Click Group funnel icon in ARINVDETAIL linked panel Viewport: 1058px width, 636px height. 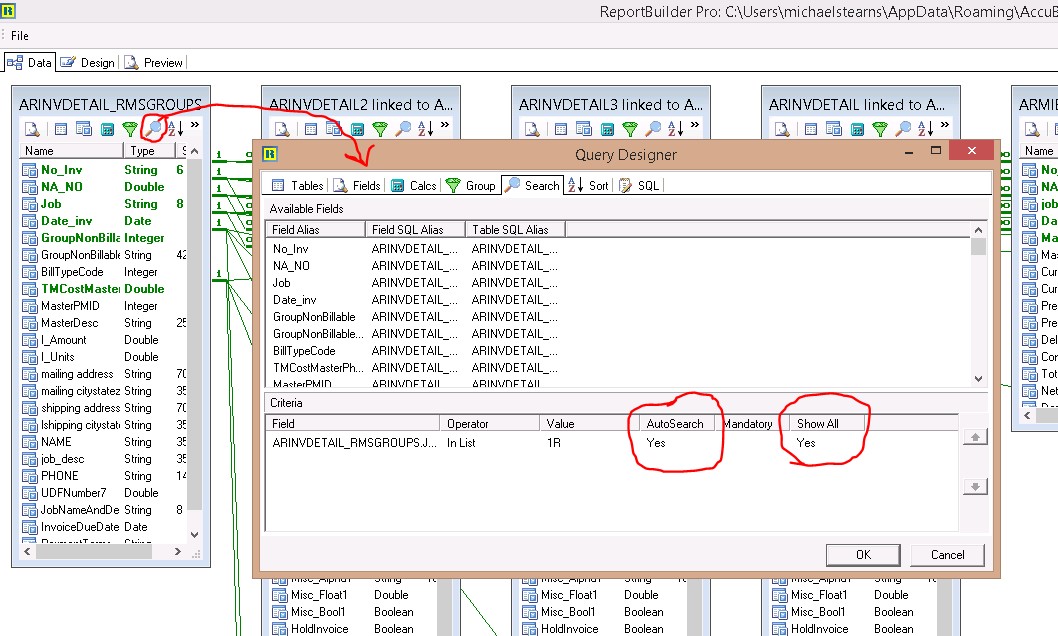point(880,128)
